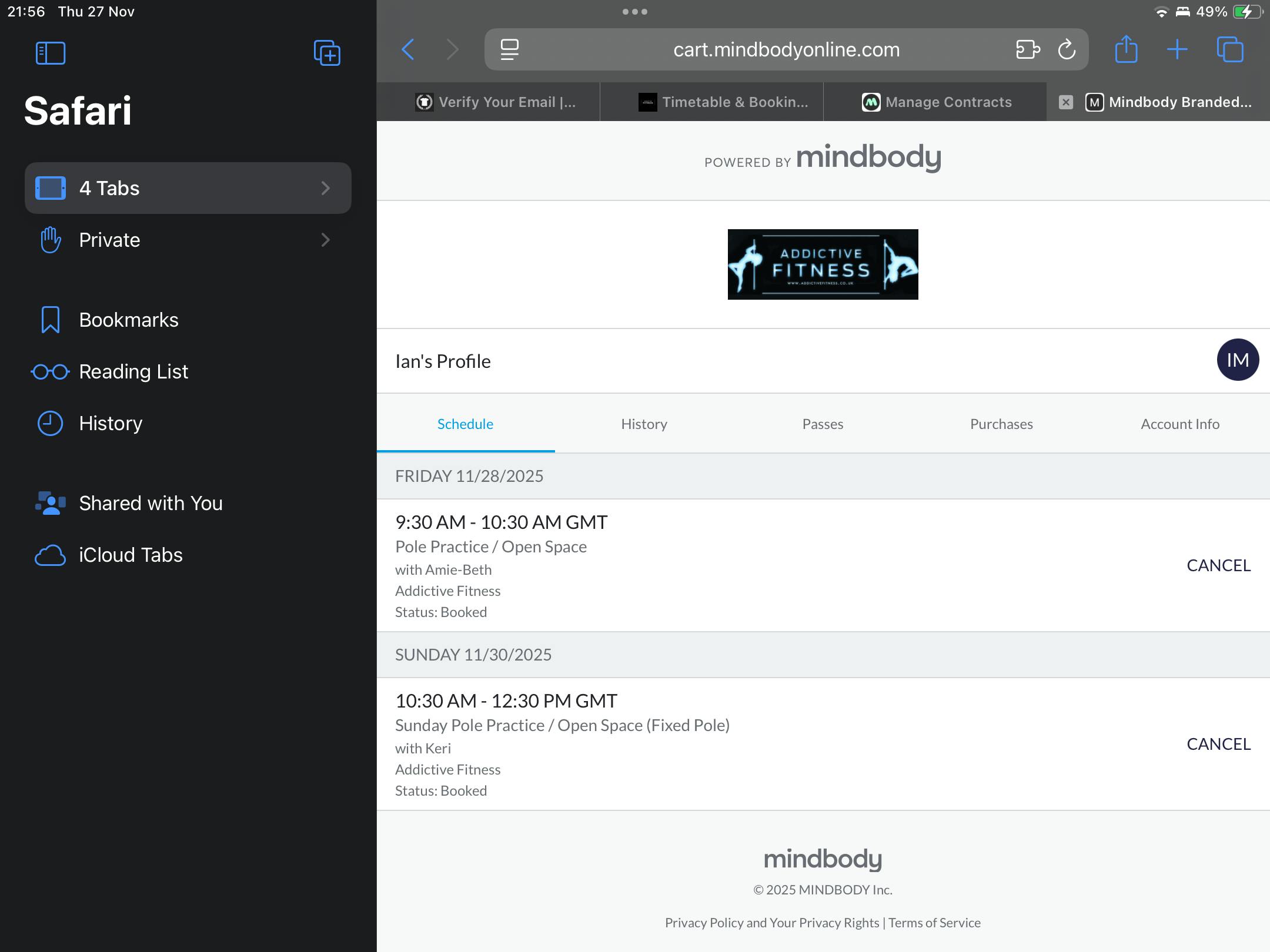Go back with the back arrow
This screenshot has height=952, width=1270.
coord(408,50)
